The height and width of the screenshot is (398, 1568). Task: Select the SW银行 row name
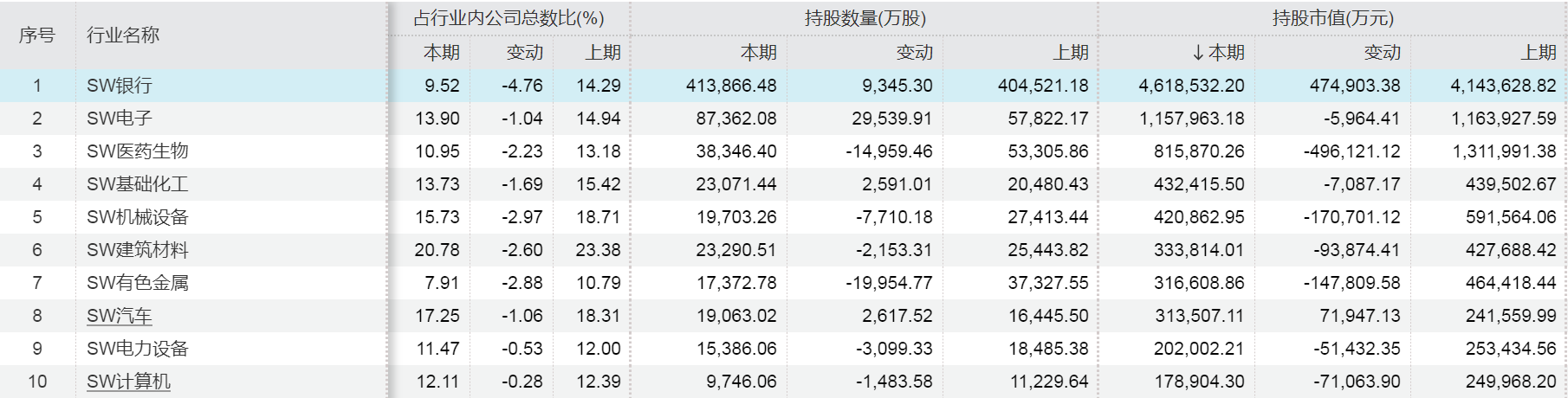(x=120, y=86)
